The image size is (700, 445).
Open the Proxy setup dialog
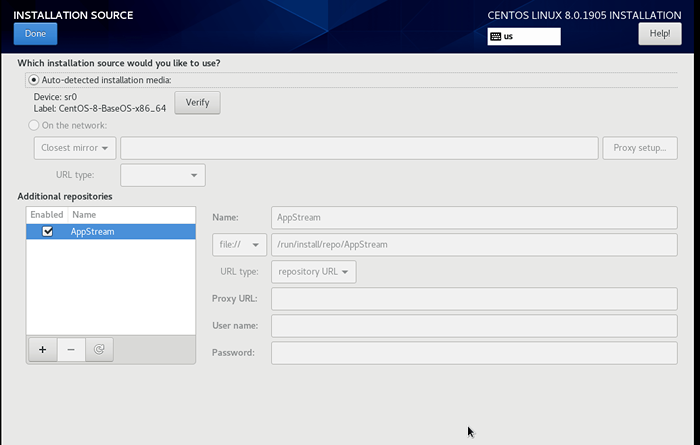tap(640, 148)
